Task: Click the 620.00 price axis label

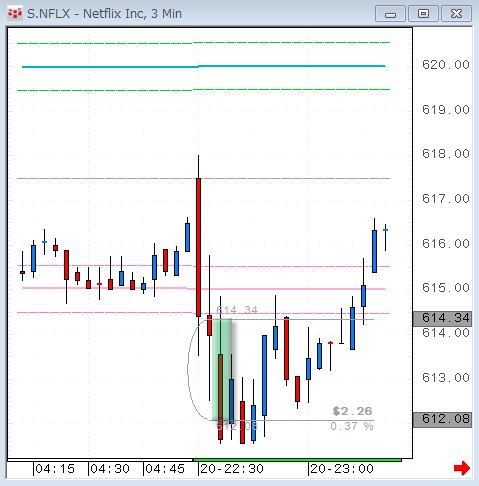Action: coord(446,65)
